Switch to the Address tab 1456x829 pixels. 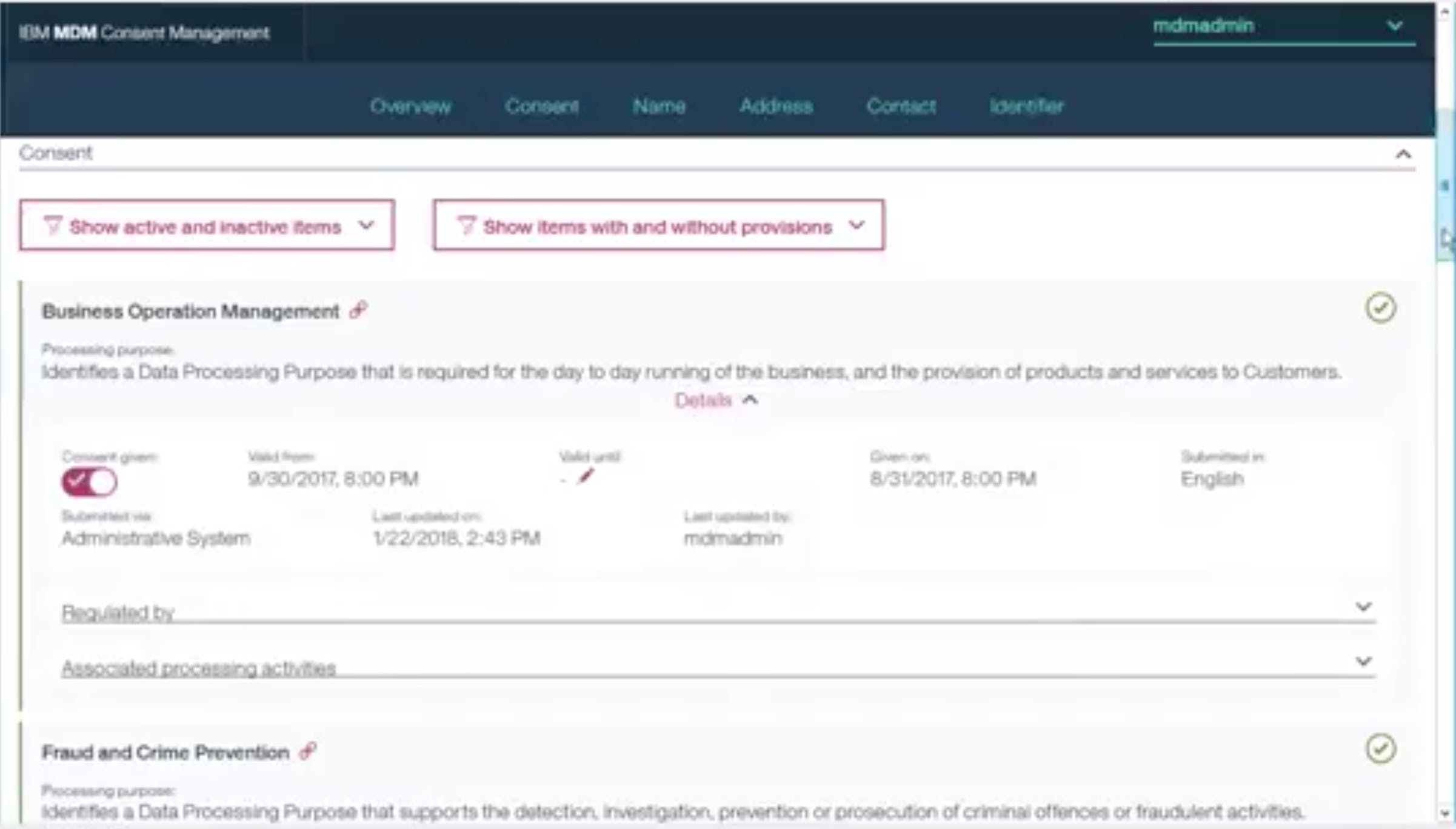[776, 106]
